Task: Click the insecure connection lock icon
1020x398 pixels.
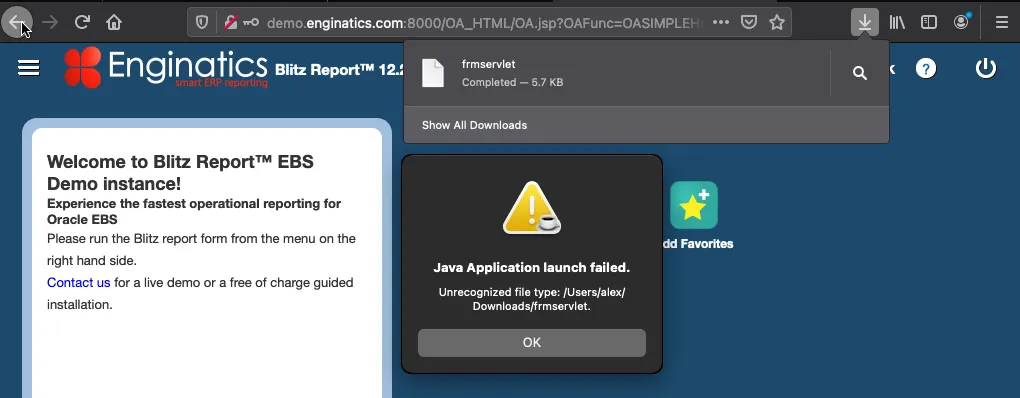Action: (x=230, y=22)
